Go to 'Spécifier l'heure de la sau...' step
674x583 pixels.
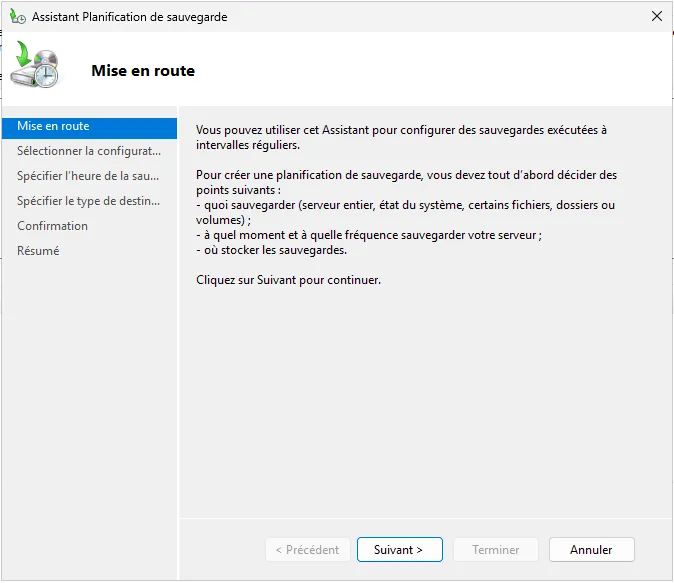tap(89, 176)
